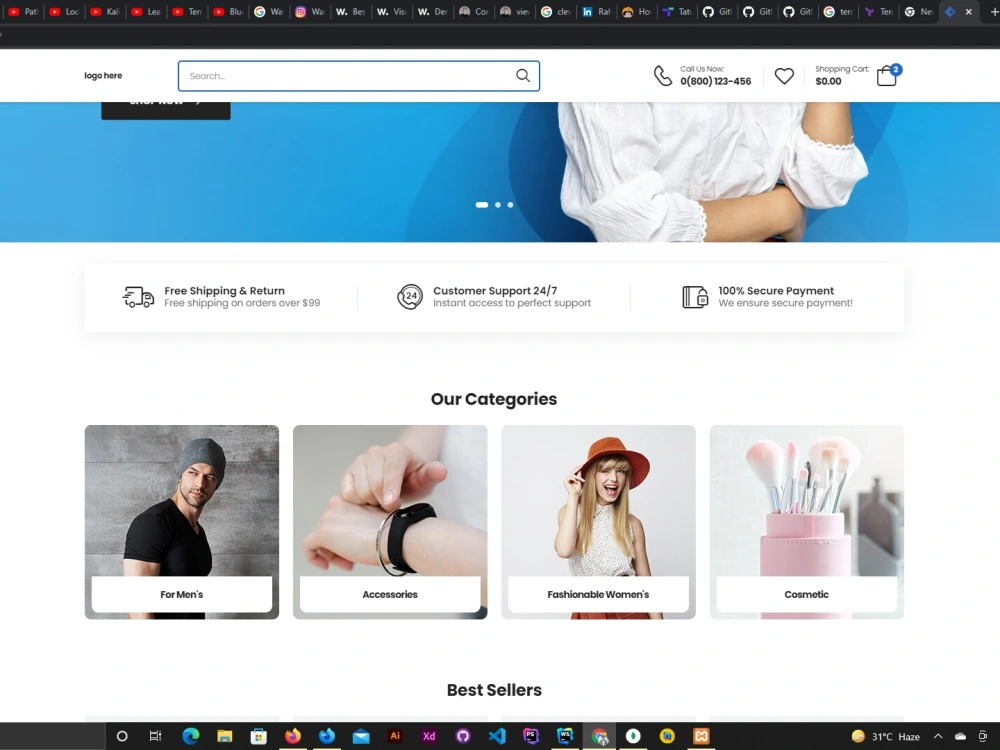The width and height of the screenshot is (1000, 750).
Task: Click 'Free shipping on orders over $99' text
Action: click(242, 303)
